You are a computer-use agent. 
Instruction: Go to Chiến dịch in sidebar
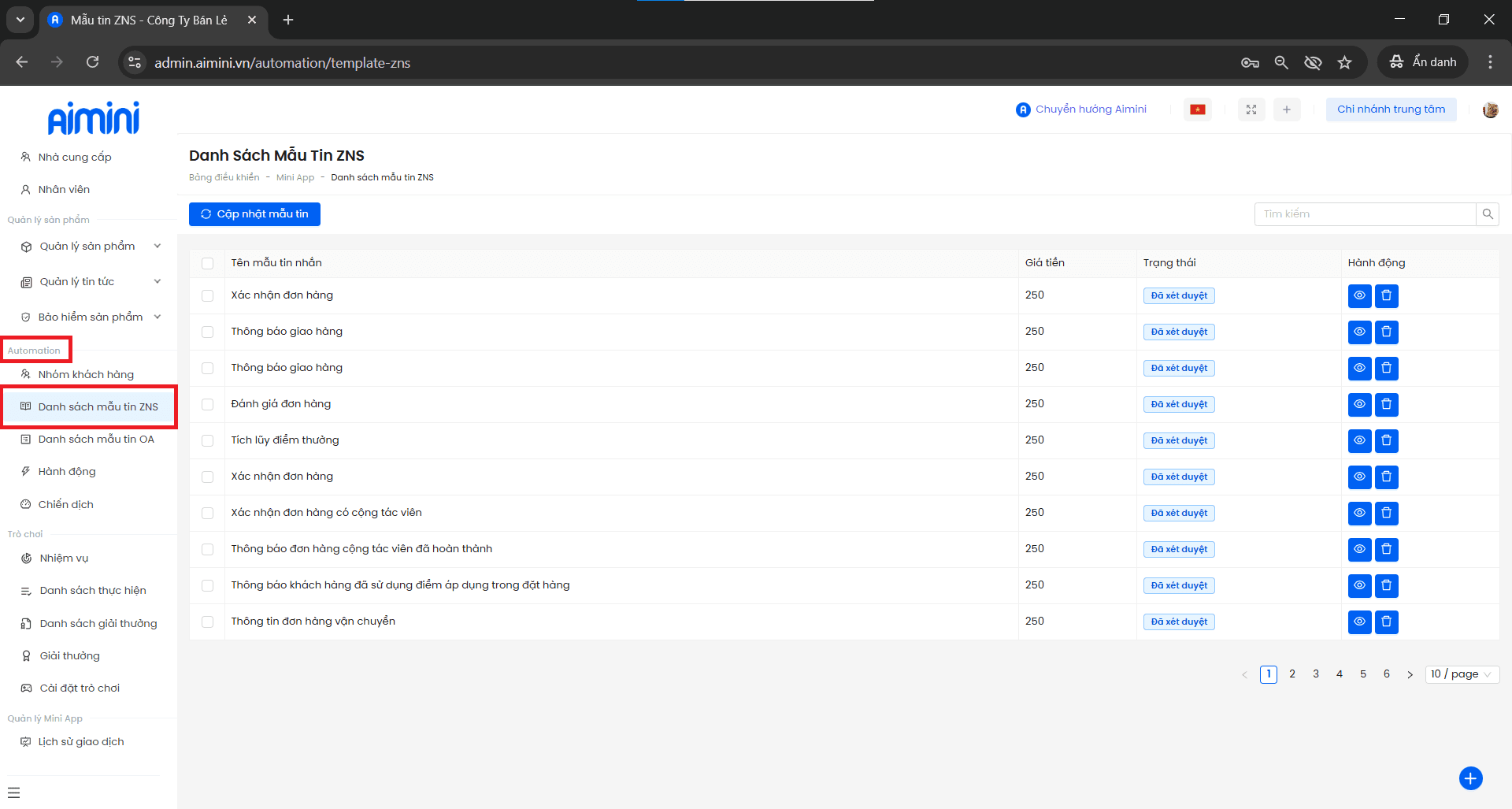coord(66,504)
